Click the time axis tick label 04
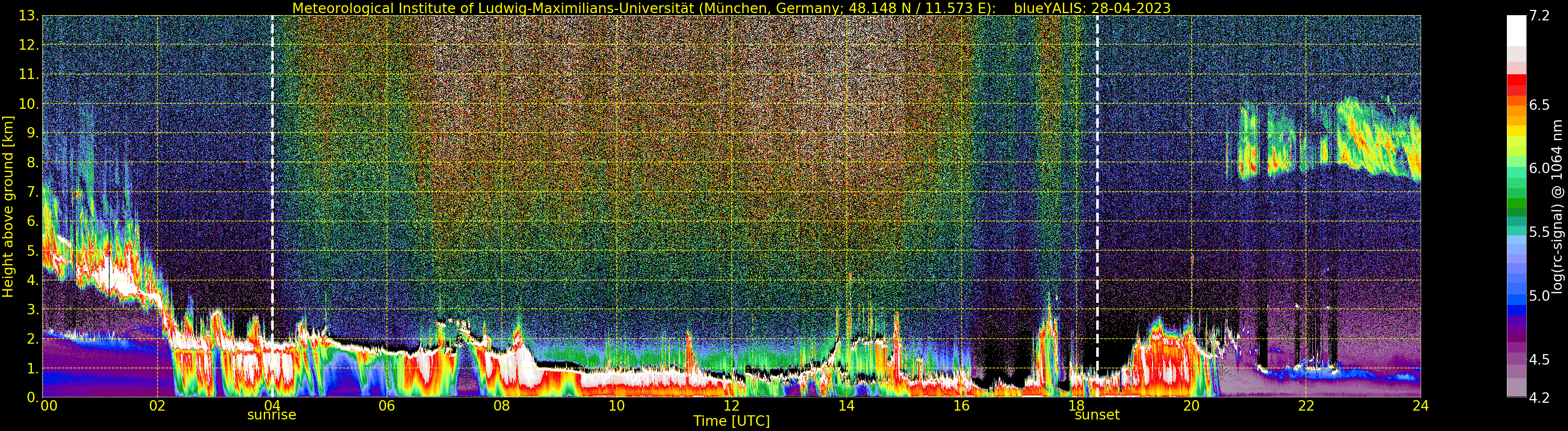1568x431 pixels. 272,406
